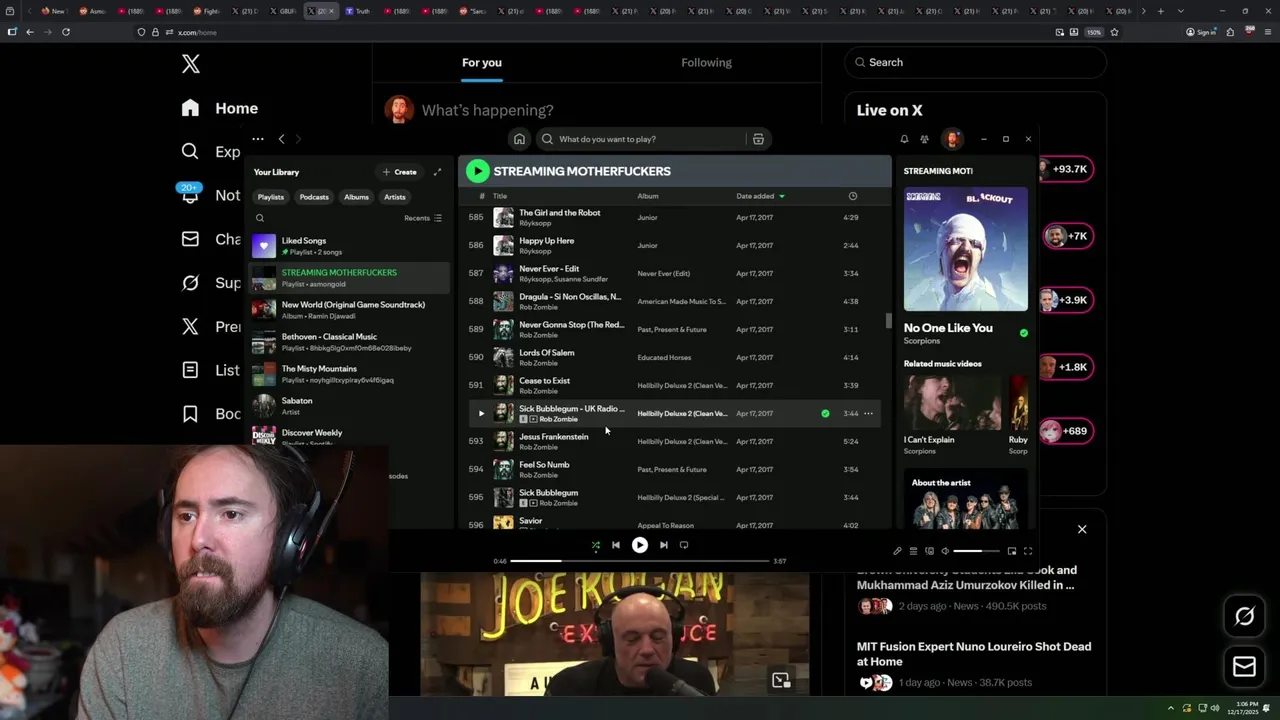Bookmark page with star icon
The height and width of the screenshot is (720, 1280).
click(1114, 32)
